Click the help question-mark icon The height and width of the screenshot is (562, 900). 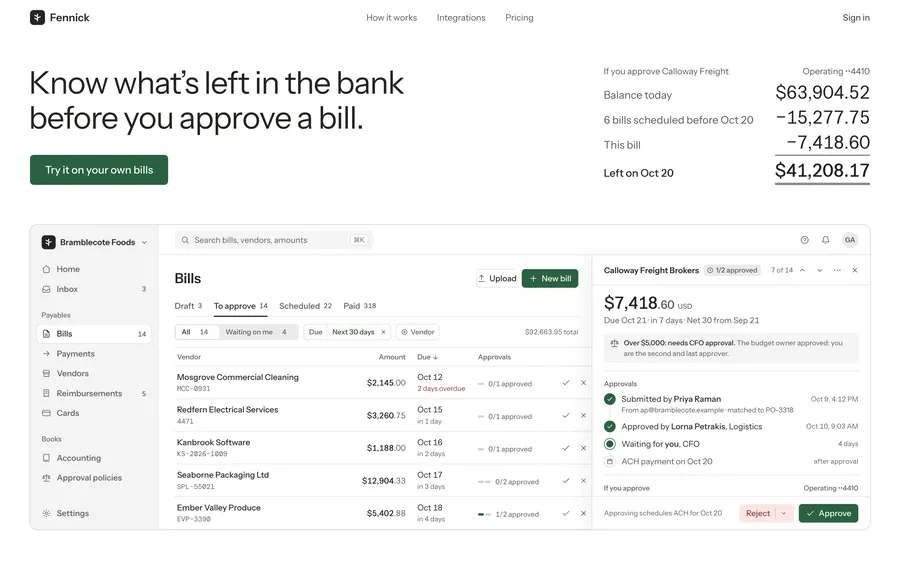805,240
